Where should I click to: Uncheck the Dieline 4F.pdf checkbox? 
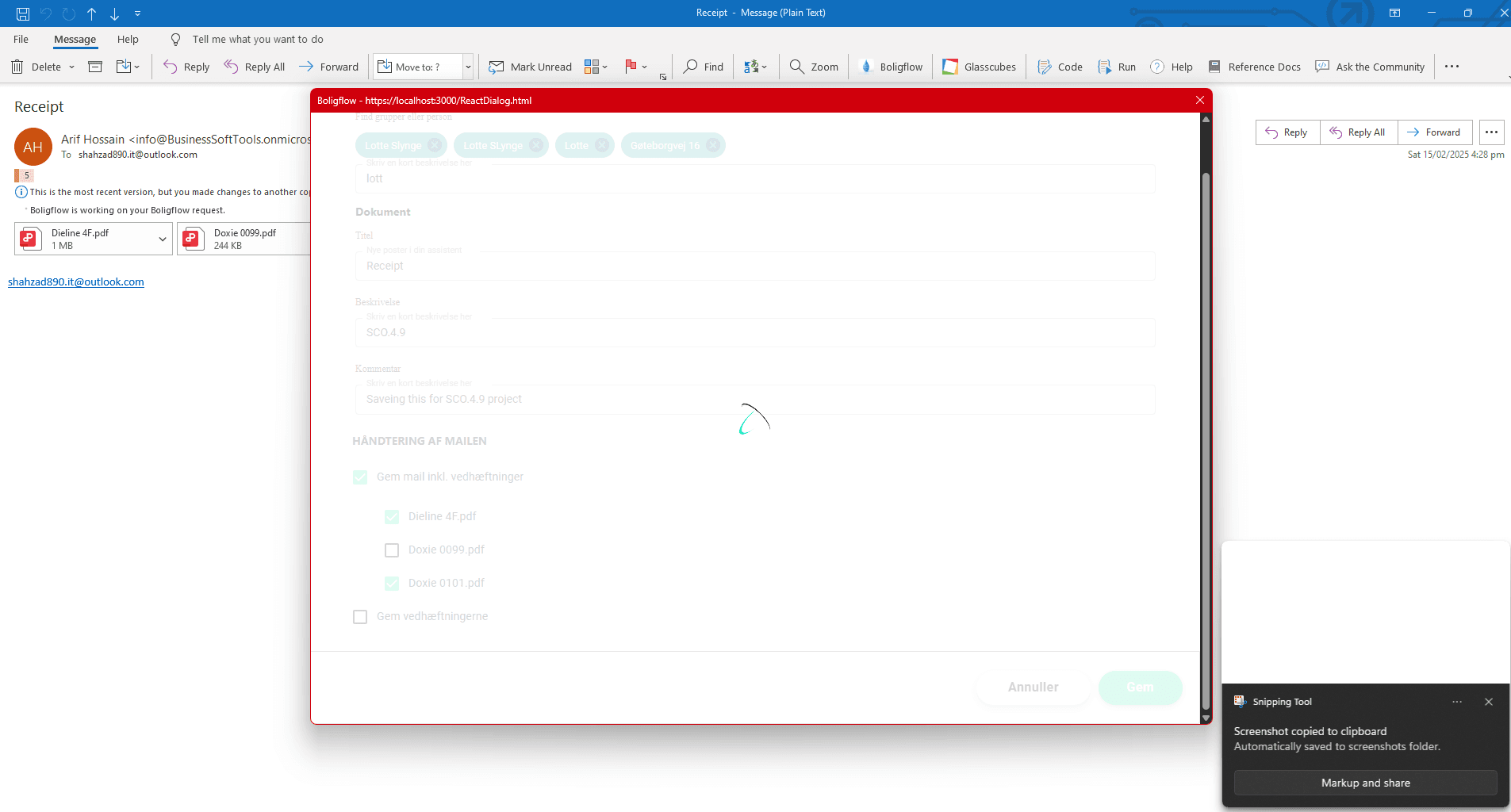(392, 517)
